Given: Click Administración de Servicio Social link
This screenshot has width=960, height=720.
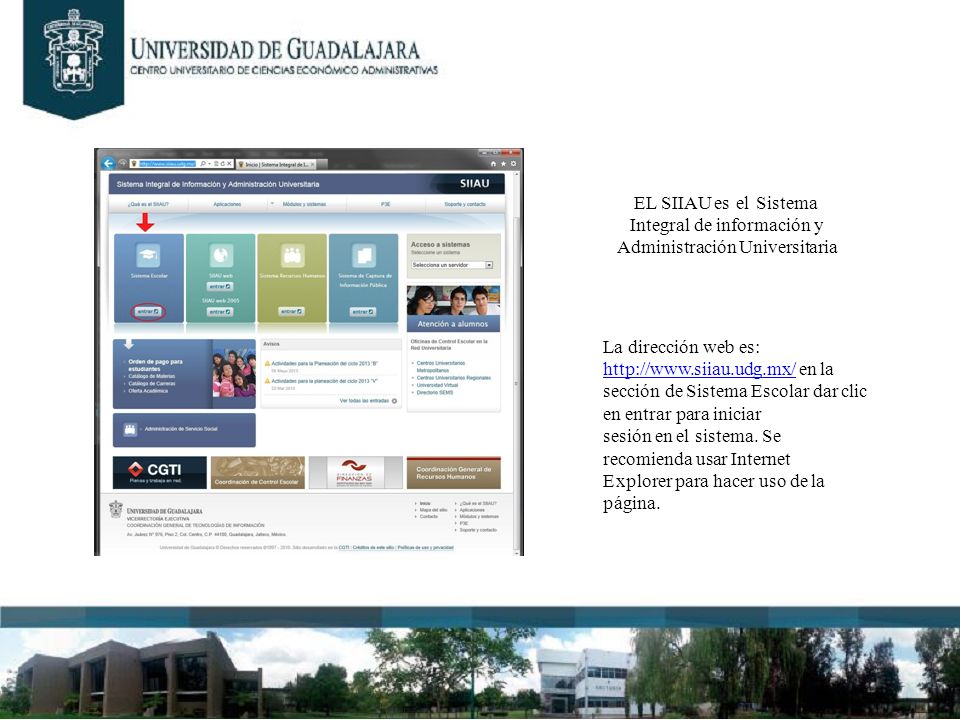Looking at the screenshot, I should 181,429.
